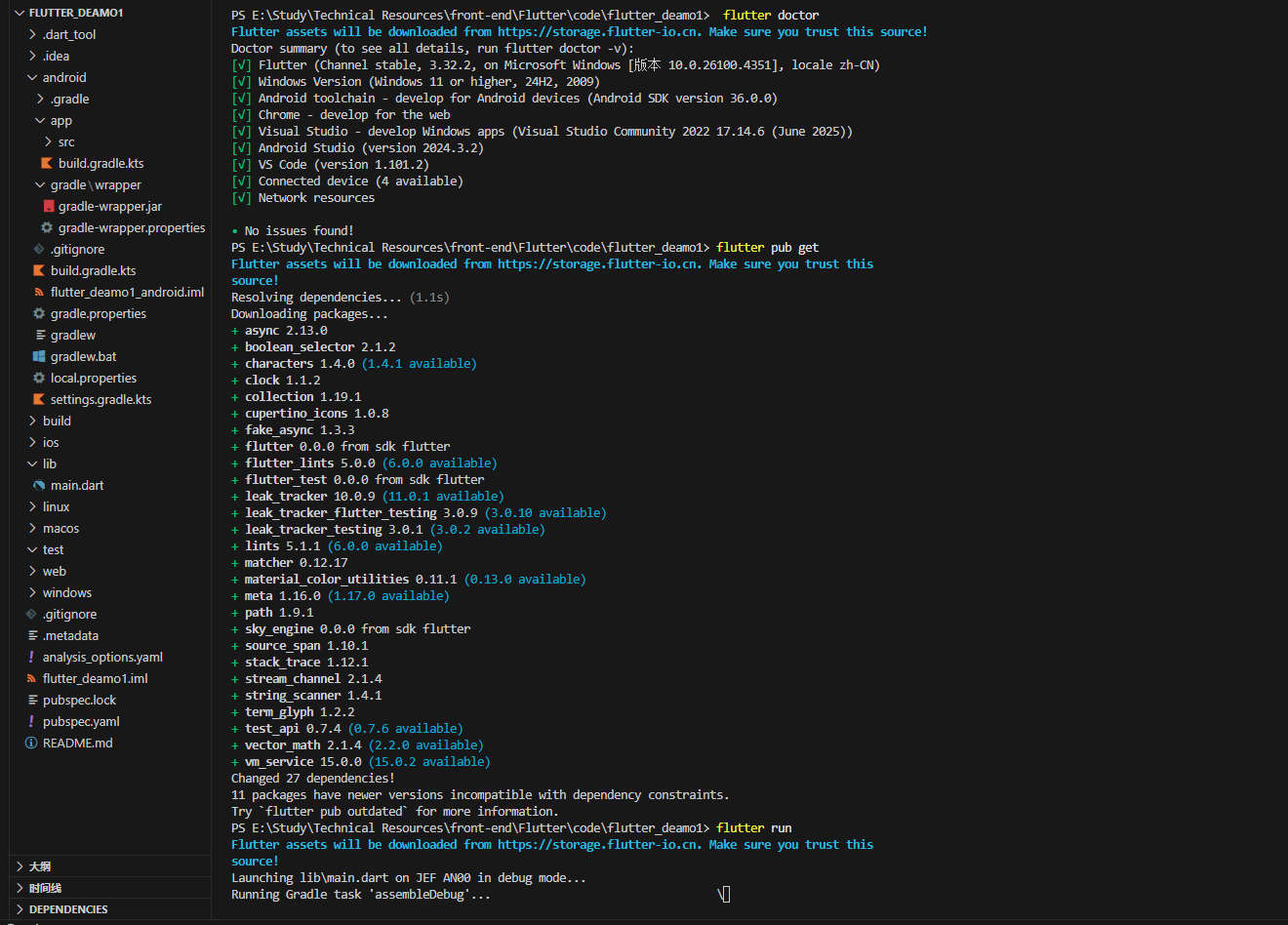Click android root build.gradle.kts Kotlin icon
Screen dimensions: 1288x925
(x=39, y=270)
